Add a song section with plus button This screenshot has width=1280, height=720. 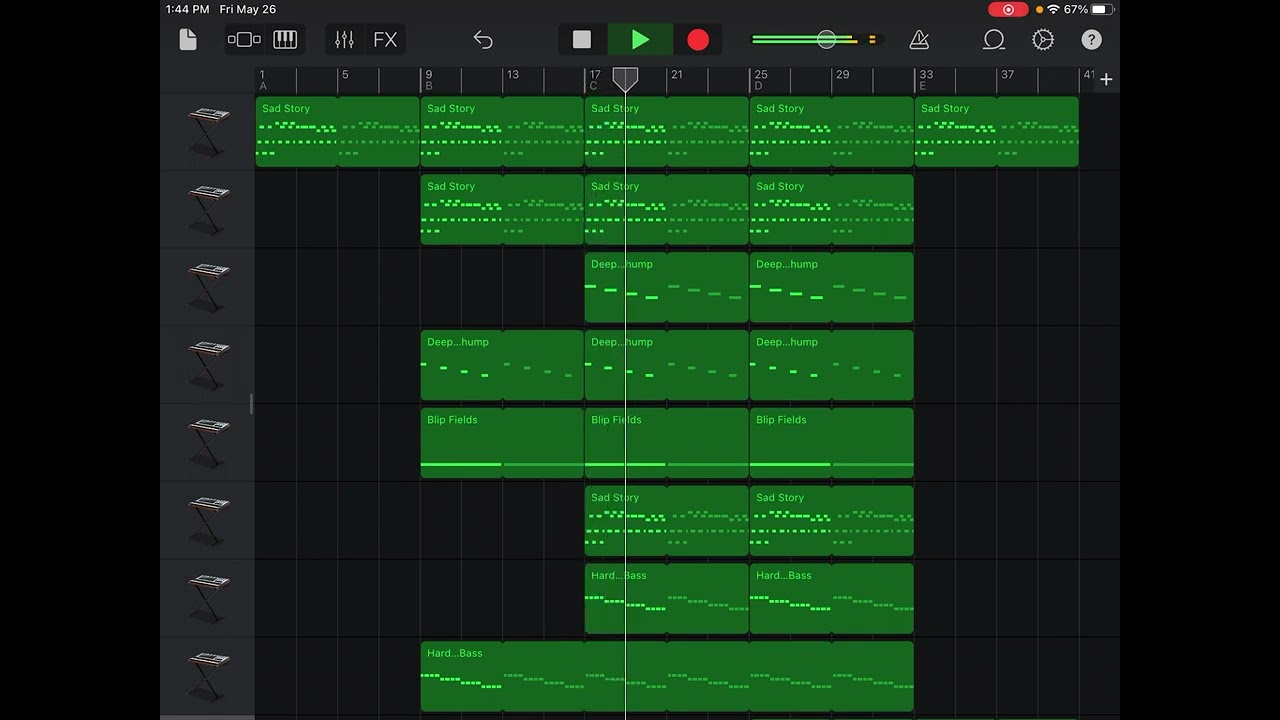[1106, 79]
